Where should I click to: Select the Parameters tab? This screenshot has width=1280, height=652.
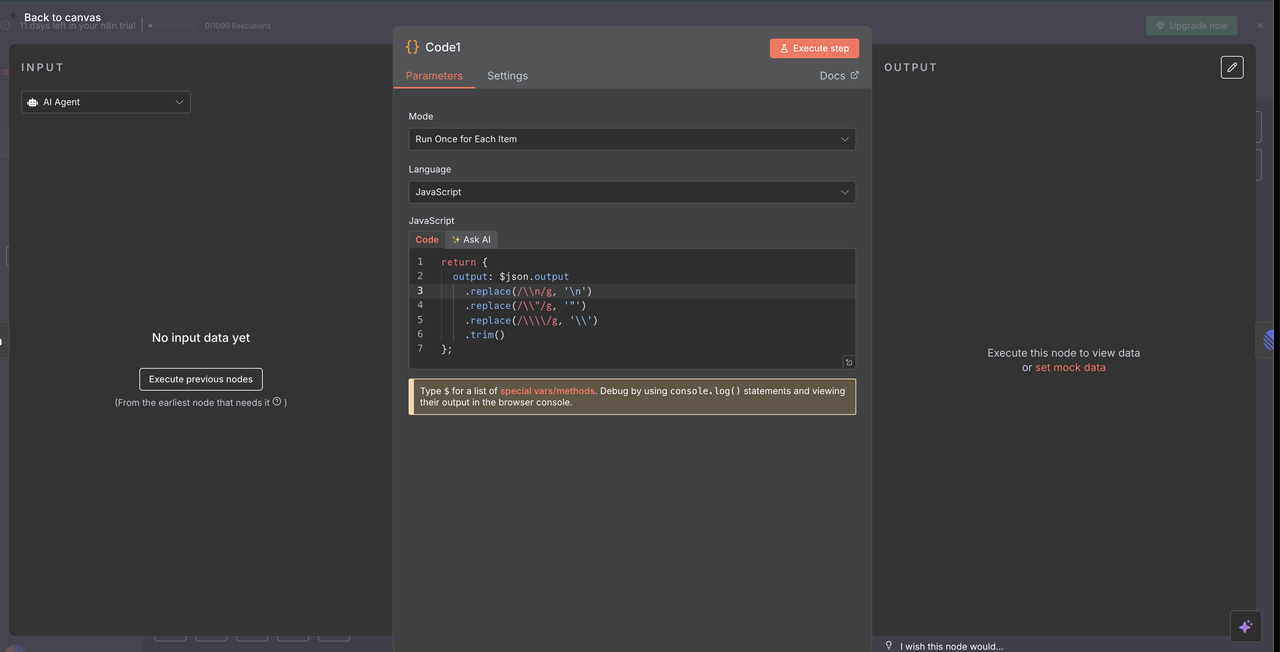434,76
